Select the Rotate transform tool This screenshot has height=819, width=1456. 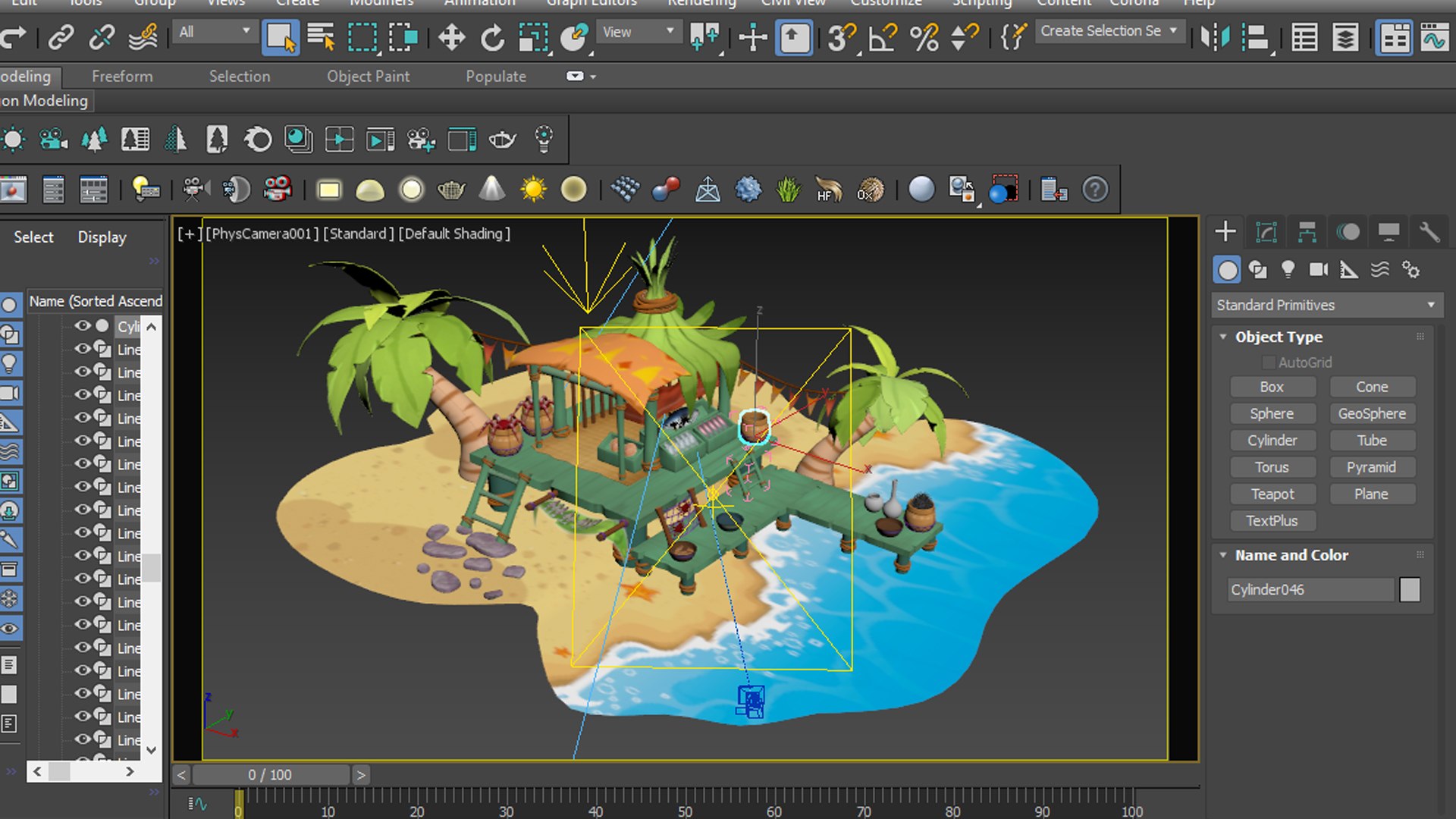493,36
